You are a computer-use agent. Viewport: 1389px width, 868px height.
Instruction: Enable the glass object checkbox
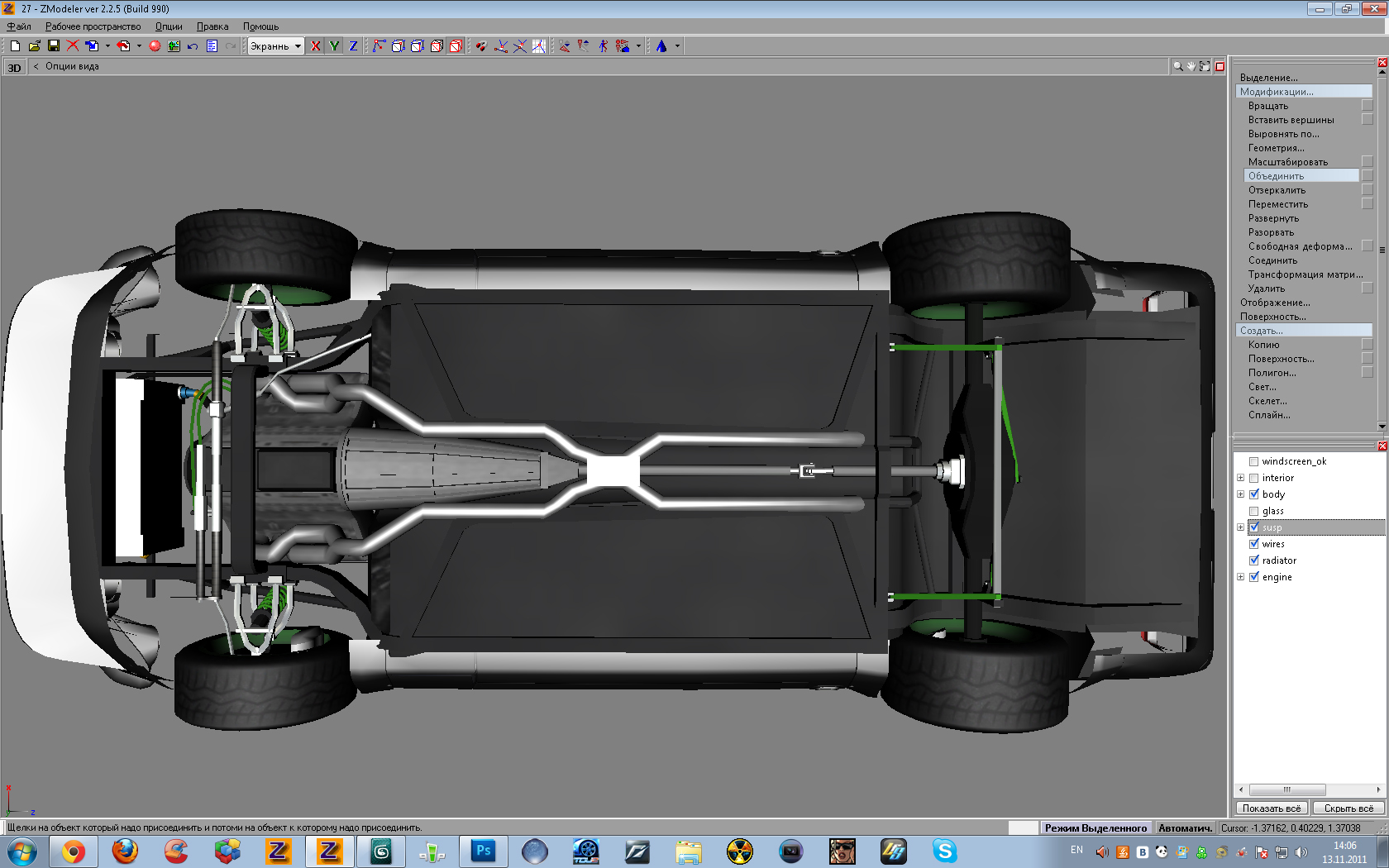click(x=1254, y=511)
